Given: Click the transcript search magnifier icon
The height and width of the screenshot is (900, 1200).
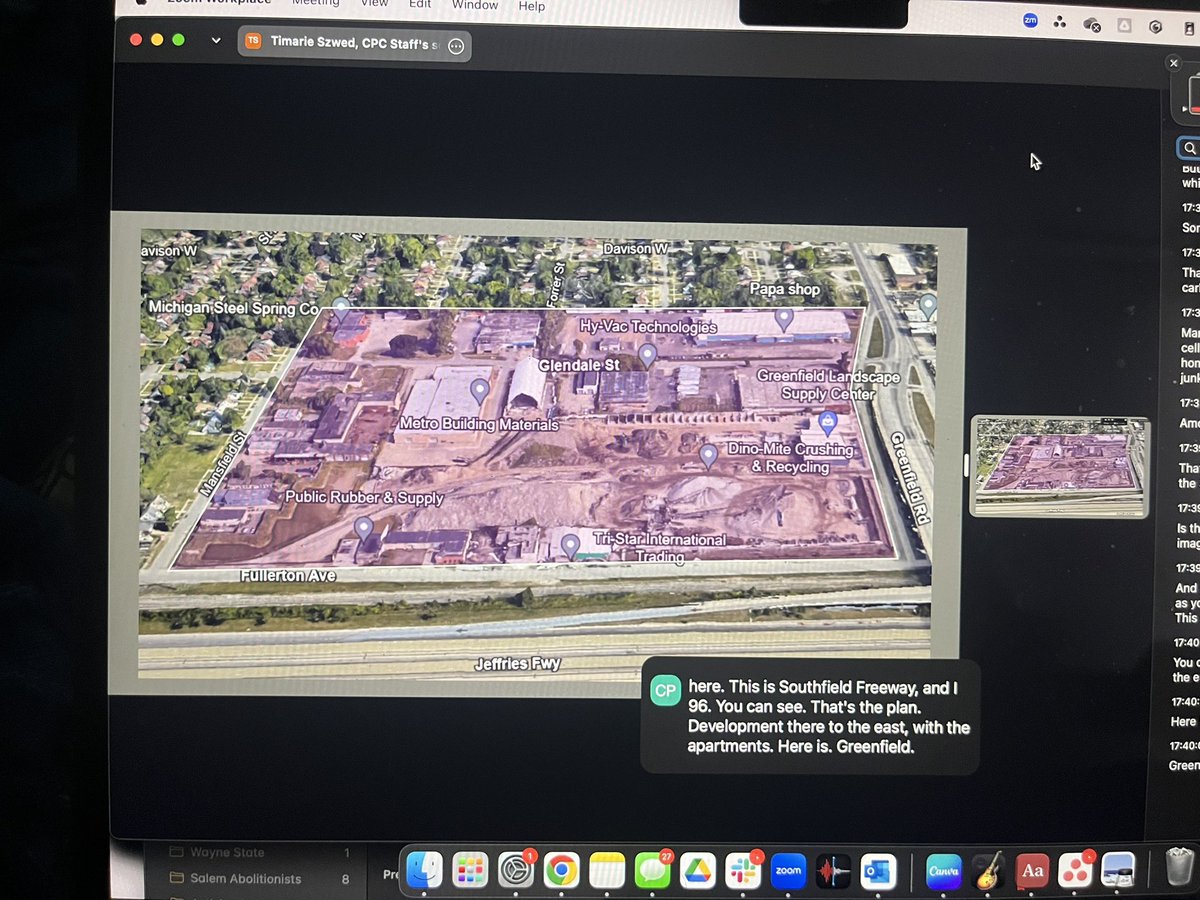Looking at the screenshot, I should (1188, 147).
